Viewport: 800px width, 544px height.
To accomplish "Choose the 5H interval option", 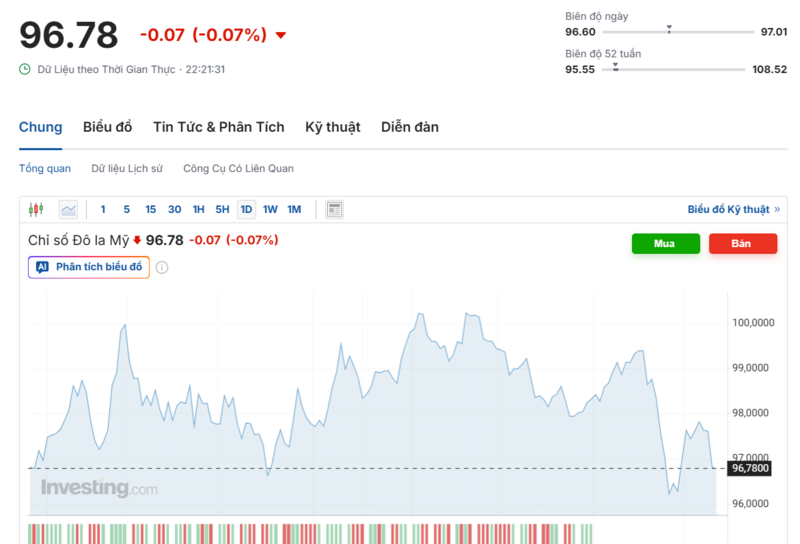I will coord(222,209).
